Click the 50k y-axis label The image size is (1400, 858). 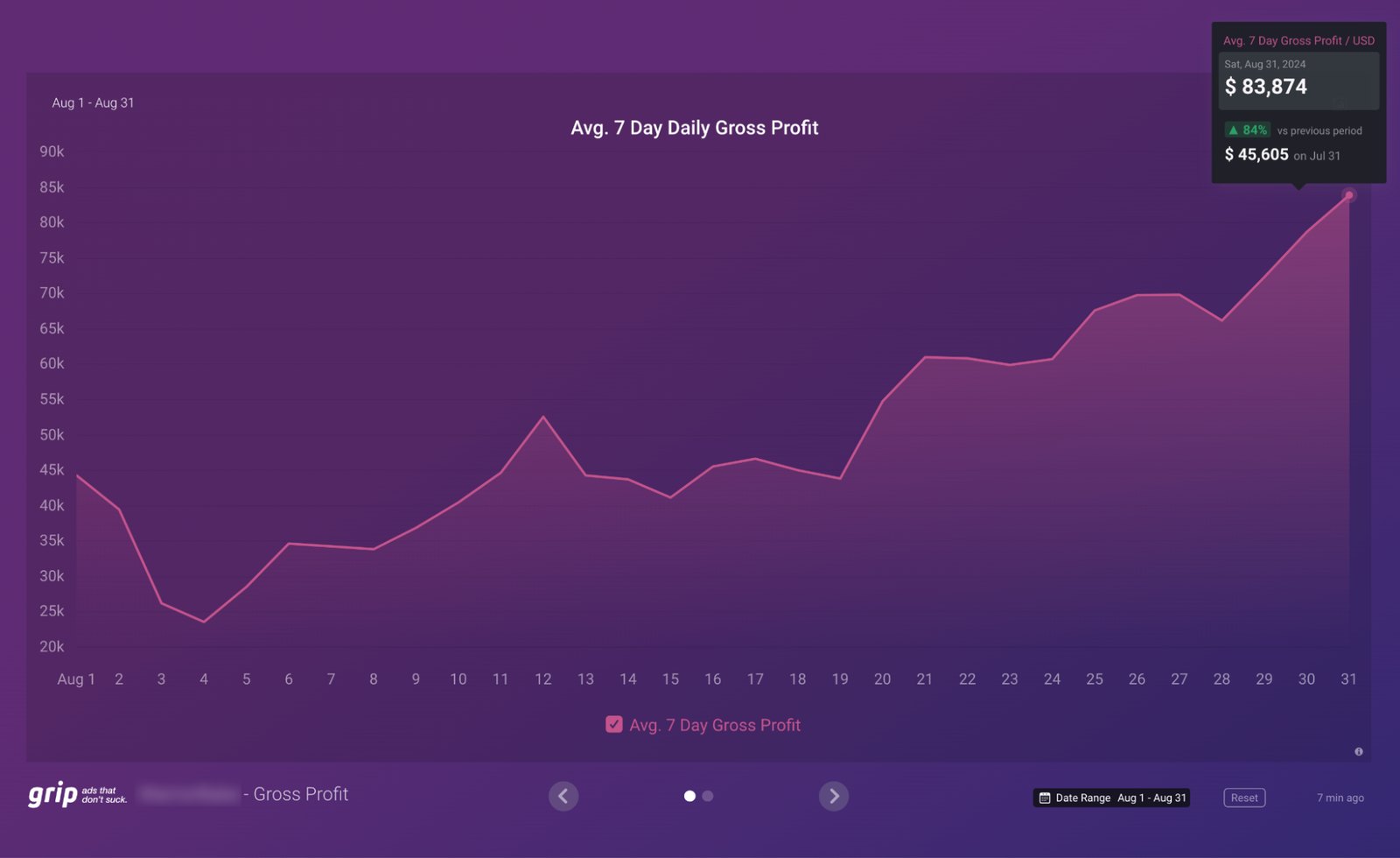[x=52, y=434]
